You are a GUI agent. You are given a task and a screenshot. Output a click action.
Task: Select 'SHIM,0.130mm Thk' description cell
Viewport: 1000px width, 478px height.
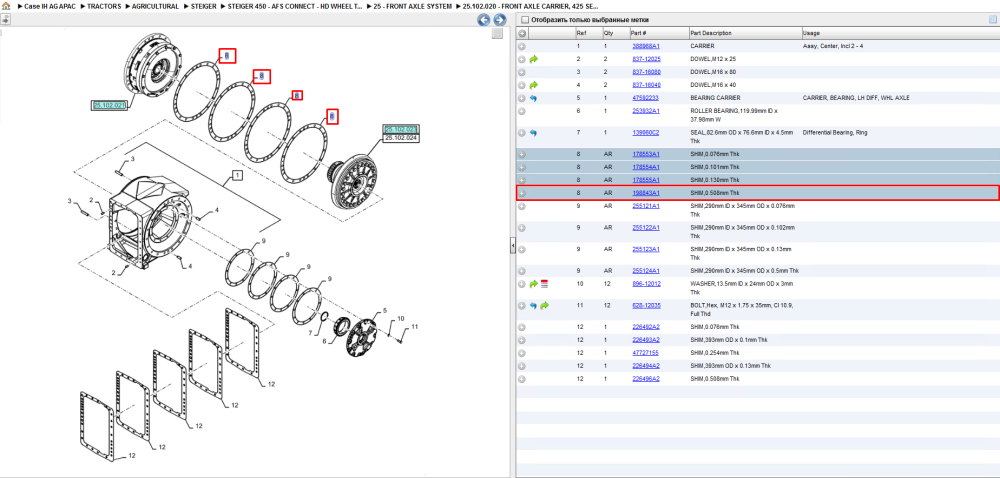715,180
